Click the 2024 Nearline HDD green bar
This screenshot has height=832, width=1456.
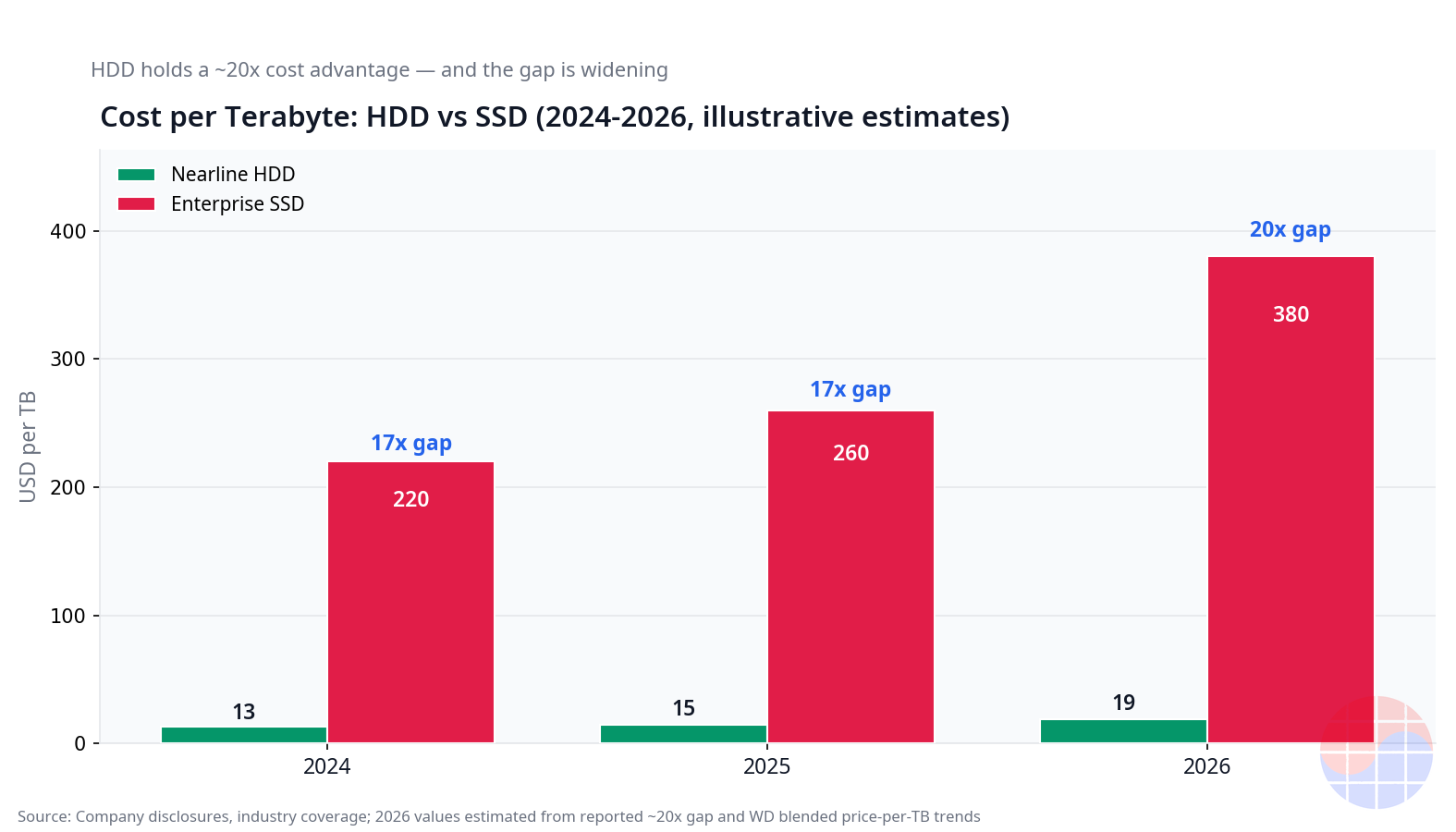(x=244, y=735)
